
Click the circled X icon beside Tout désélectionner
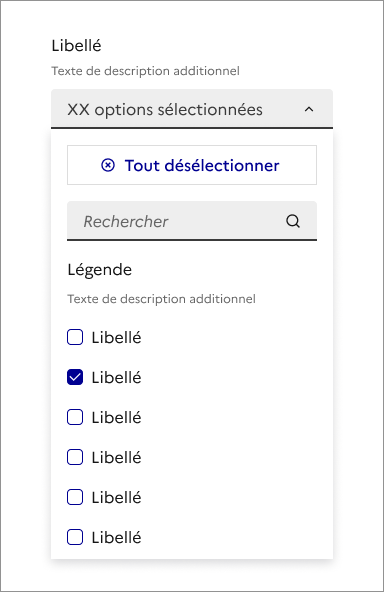click(x=108, y=165)
